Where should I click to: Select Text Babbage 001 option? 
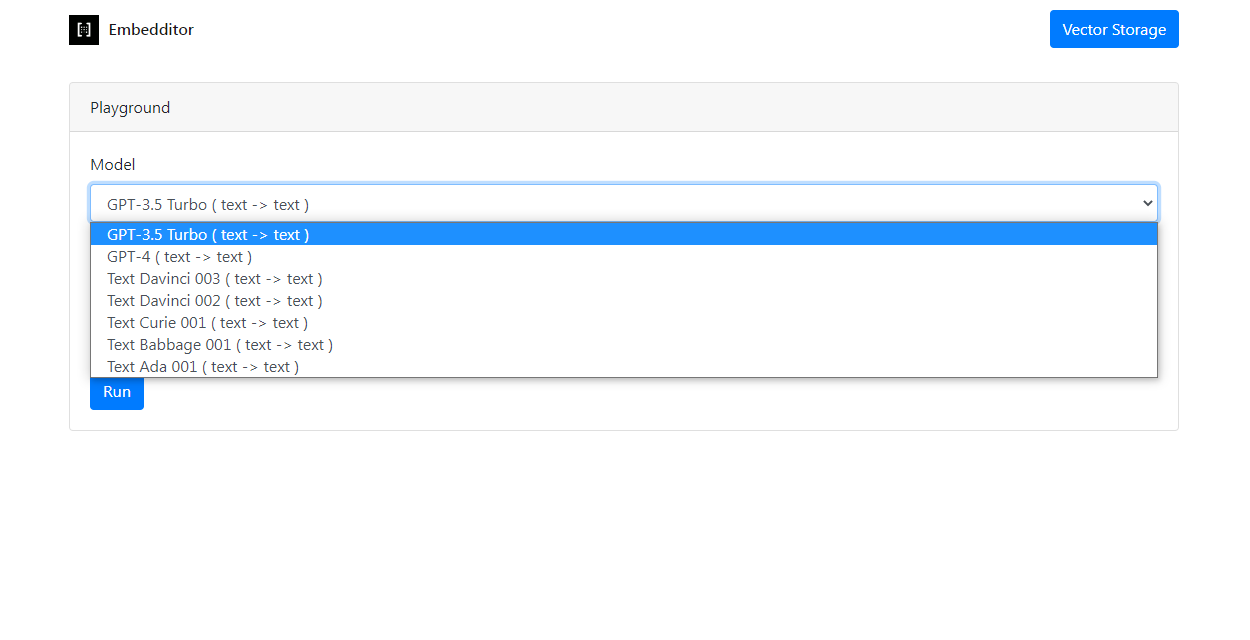click(x=220, y=345)
